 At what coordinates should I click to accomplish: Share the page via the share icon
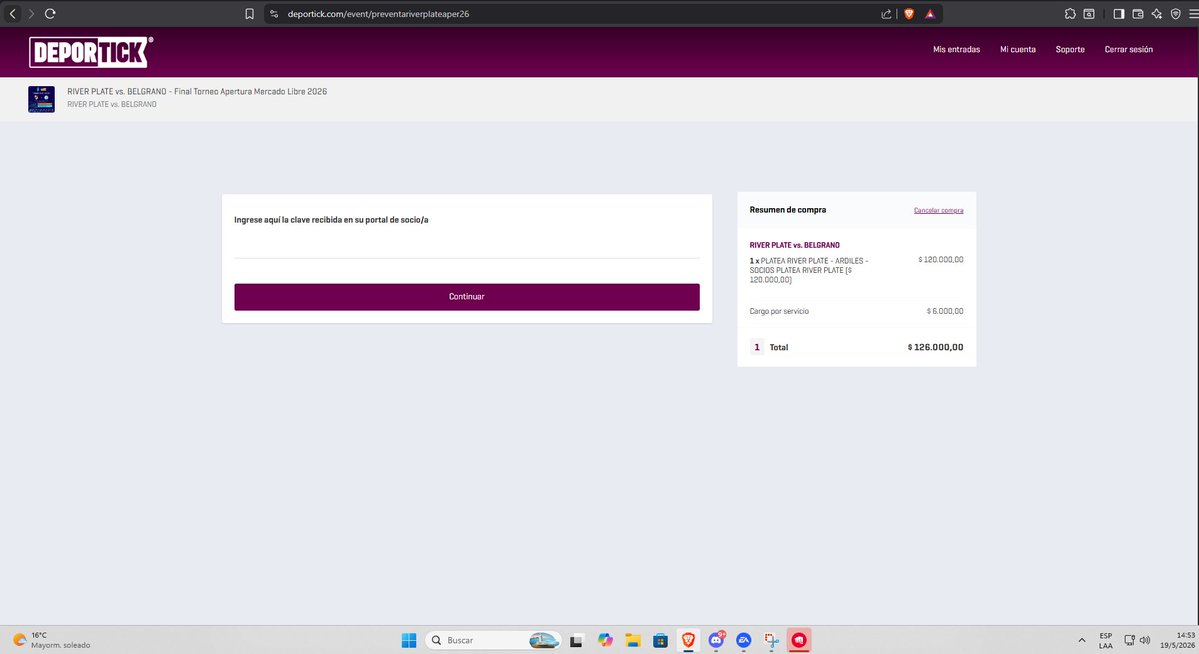click(x=886, y=14)
